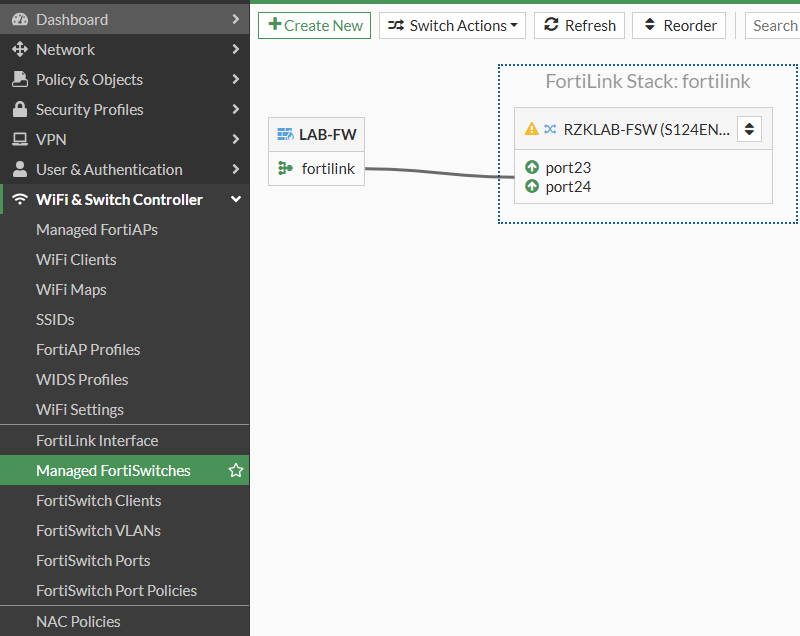Click the LAB-FW firewall icon
Viewport: 800px width, 636px height.
285,134
